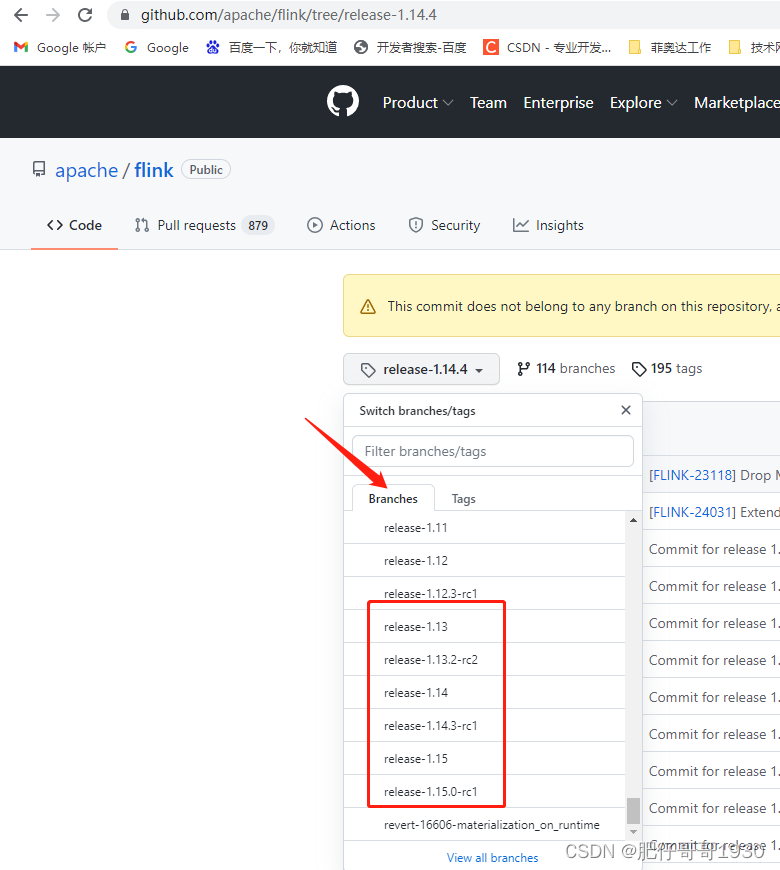Open the Google bookmark
Image resolution: width=780 pixels, height=870 pixels.
[x=156, y=48]
